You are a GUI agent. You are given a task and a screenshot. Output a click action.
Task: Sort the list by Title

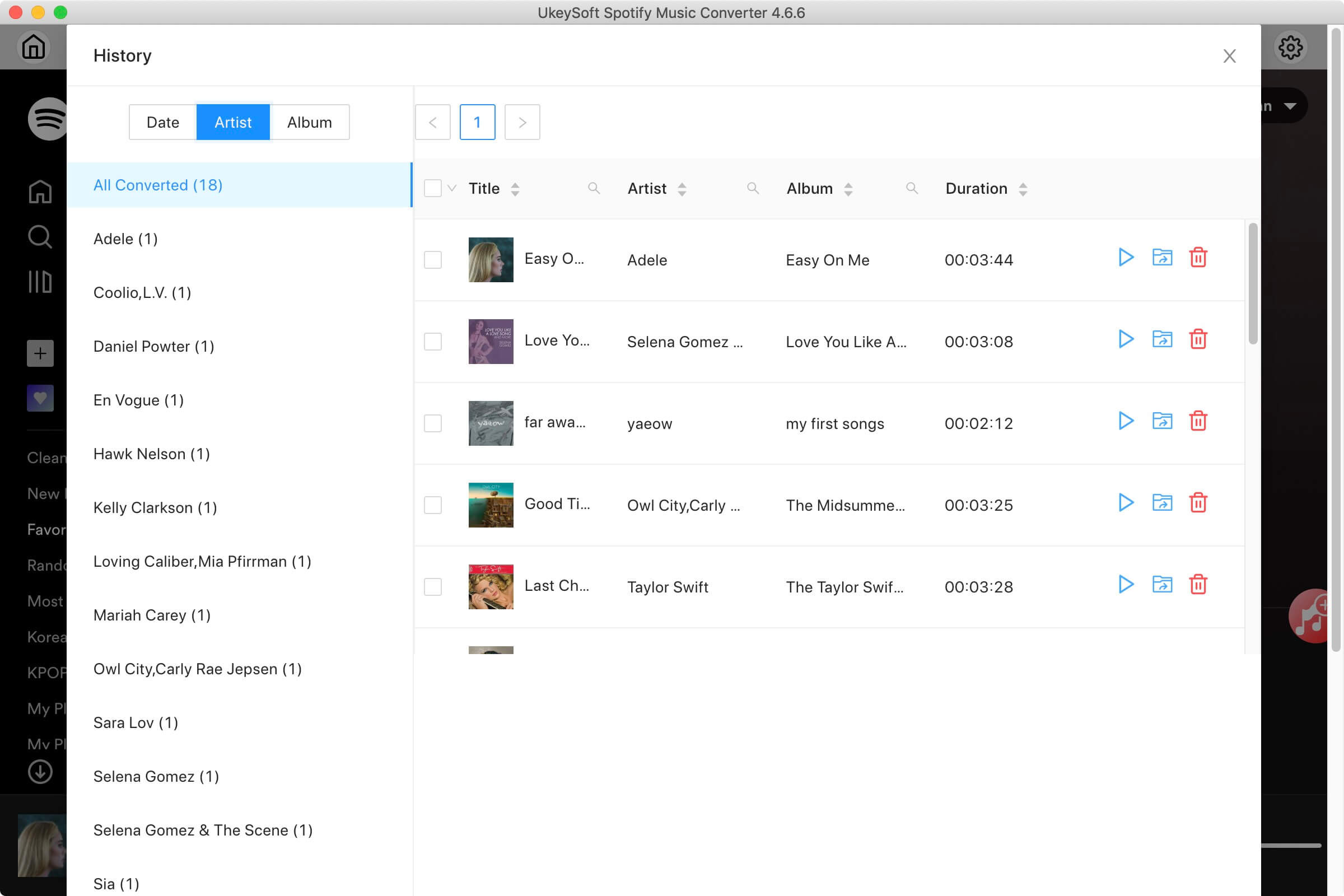[x=515, y=189]
